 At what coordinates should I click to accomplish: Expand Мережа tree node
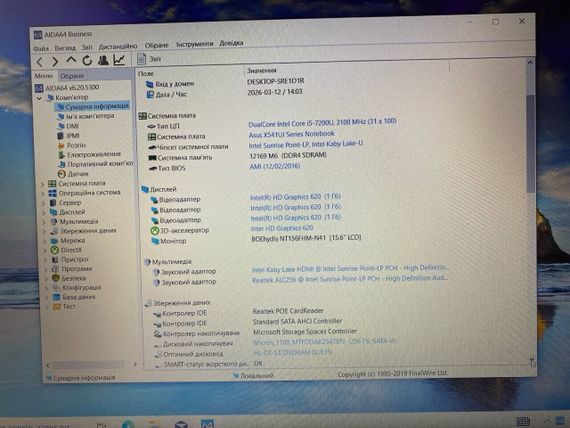coord(45,241)
